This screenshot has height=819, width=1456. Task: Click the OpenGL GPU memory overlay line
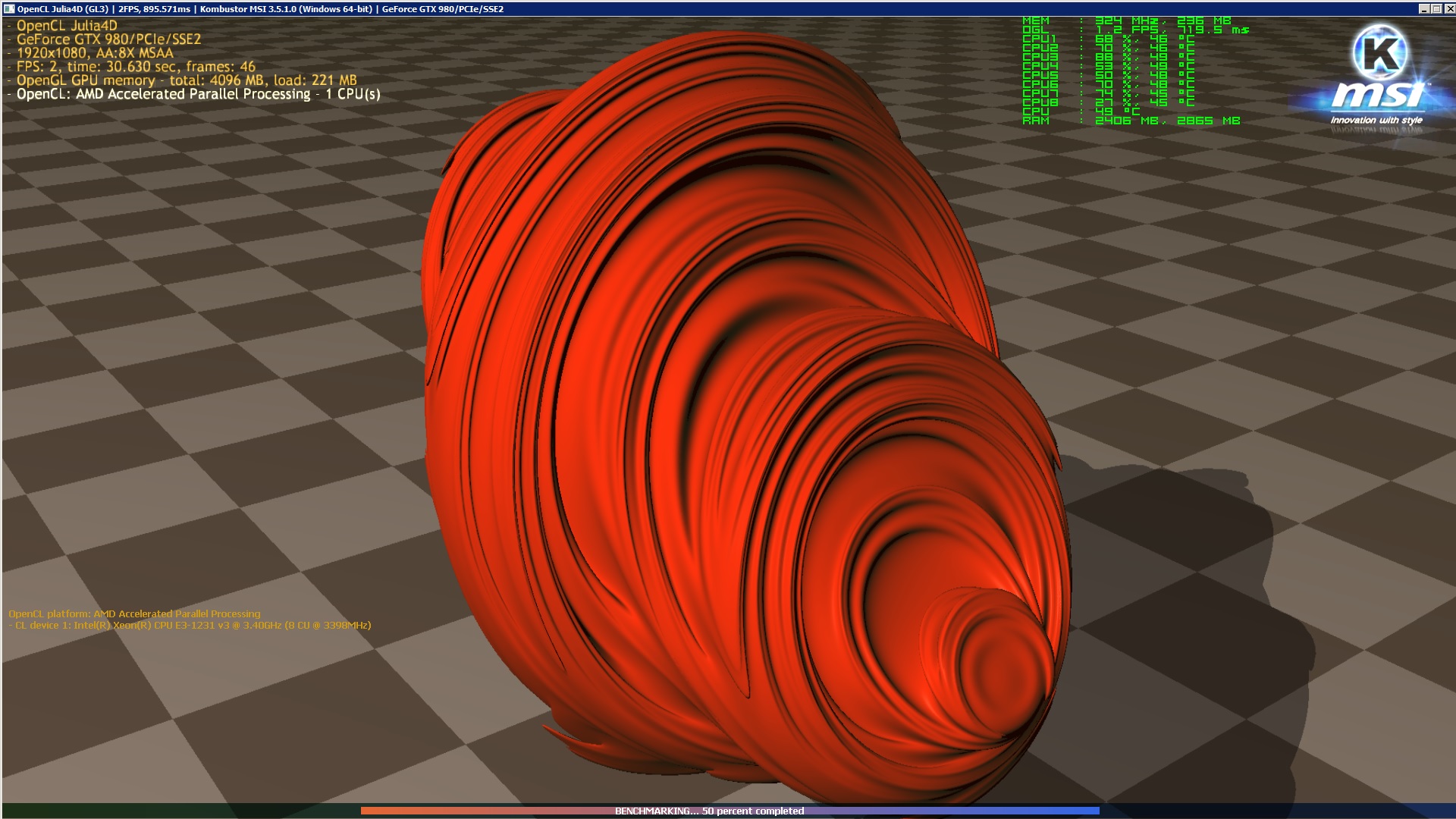186,80
